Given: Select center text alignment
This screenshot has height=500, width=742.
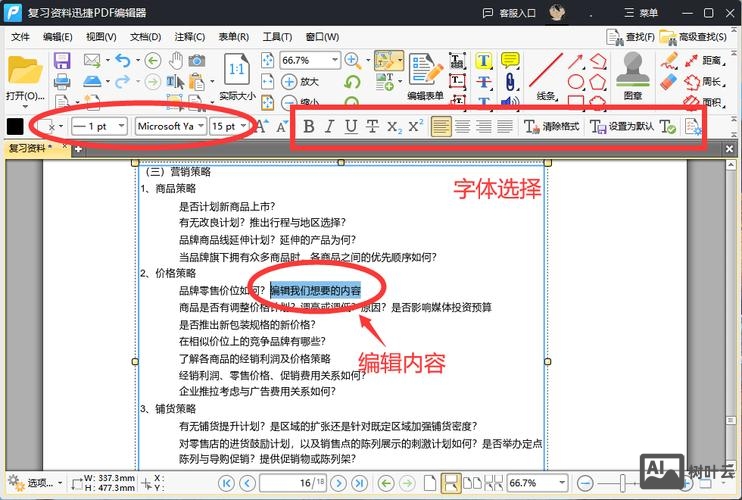Looking at the screenshot, I should coord(462,126).
